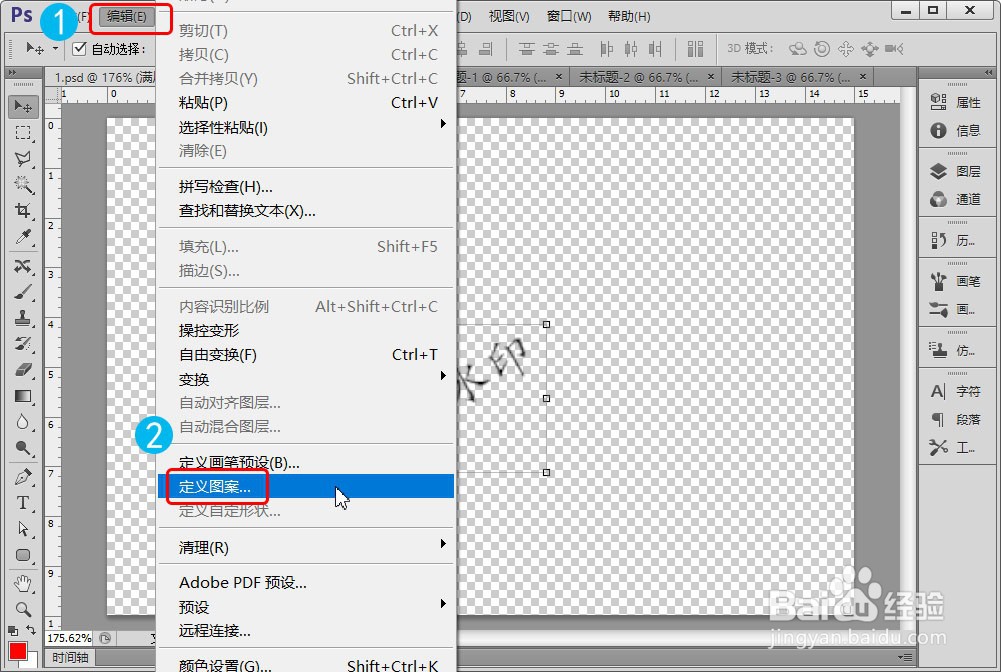The image size is (1001, 672).
Task: Choose 颜色设置 menu item
Action: tap(306, 664)
